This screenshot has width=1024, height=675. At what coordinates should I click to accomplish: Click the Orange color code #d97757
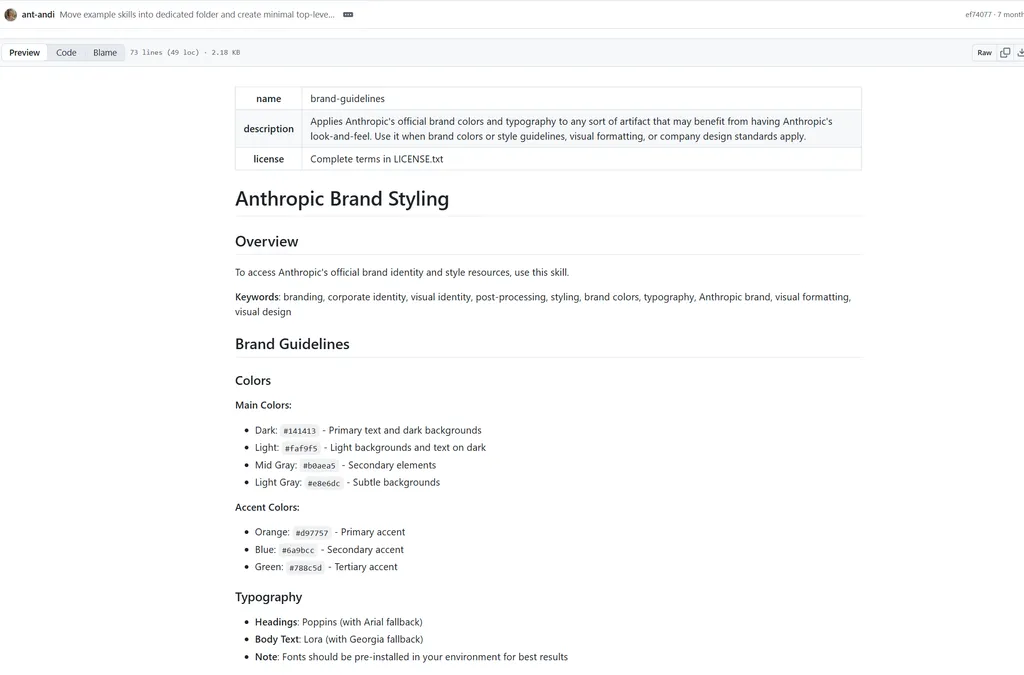coord(312,533)
